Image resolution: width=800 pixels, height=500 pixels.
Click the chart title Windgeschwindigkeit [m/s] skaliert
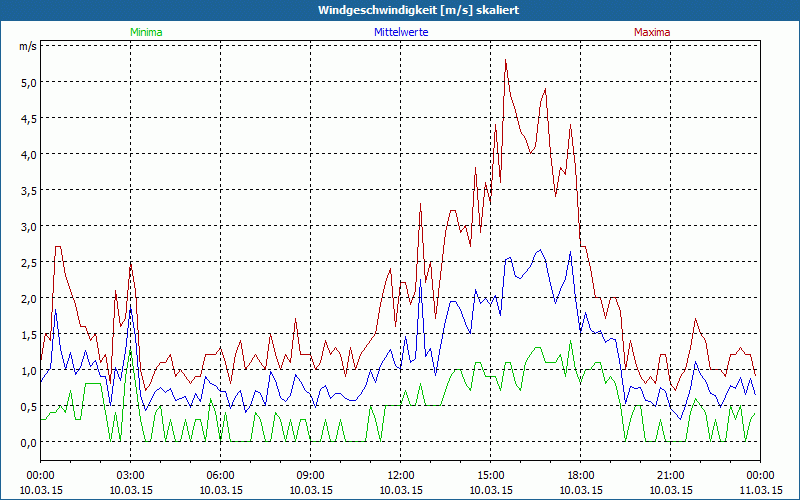(418, 10)
